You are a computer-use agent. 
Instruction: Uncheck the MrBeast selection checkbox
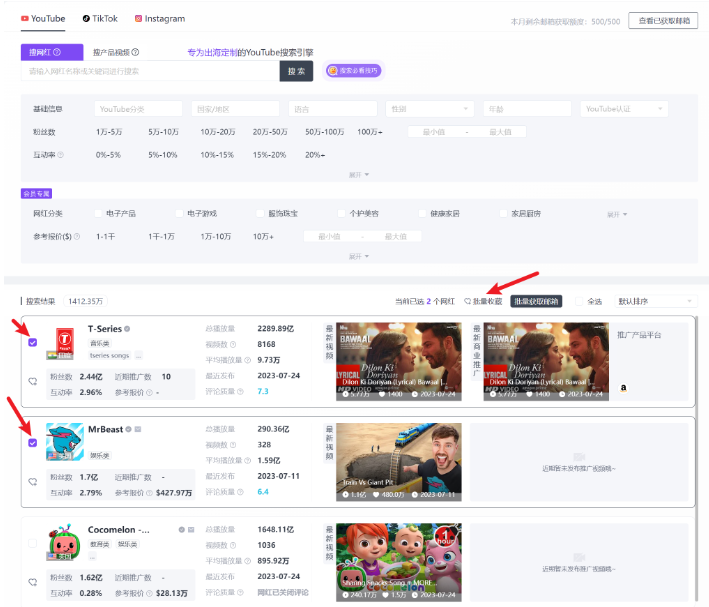pos(33,443)
